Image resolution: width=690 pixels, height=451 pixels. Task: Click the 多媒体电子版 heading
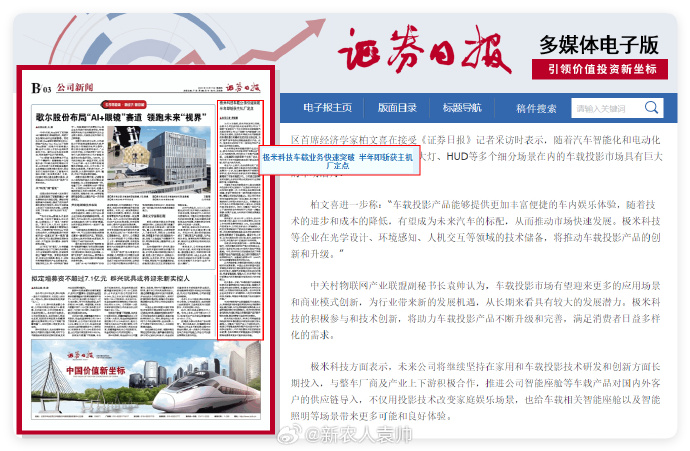tap(599, 44)
